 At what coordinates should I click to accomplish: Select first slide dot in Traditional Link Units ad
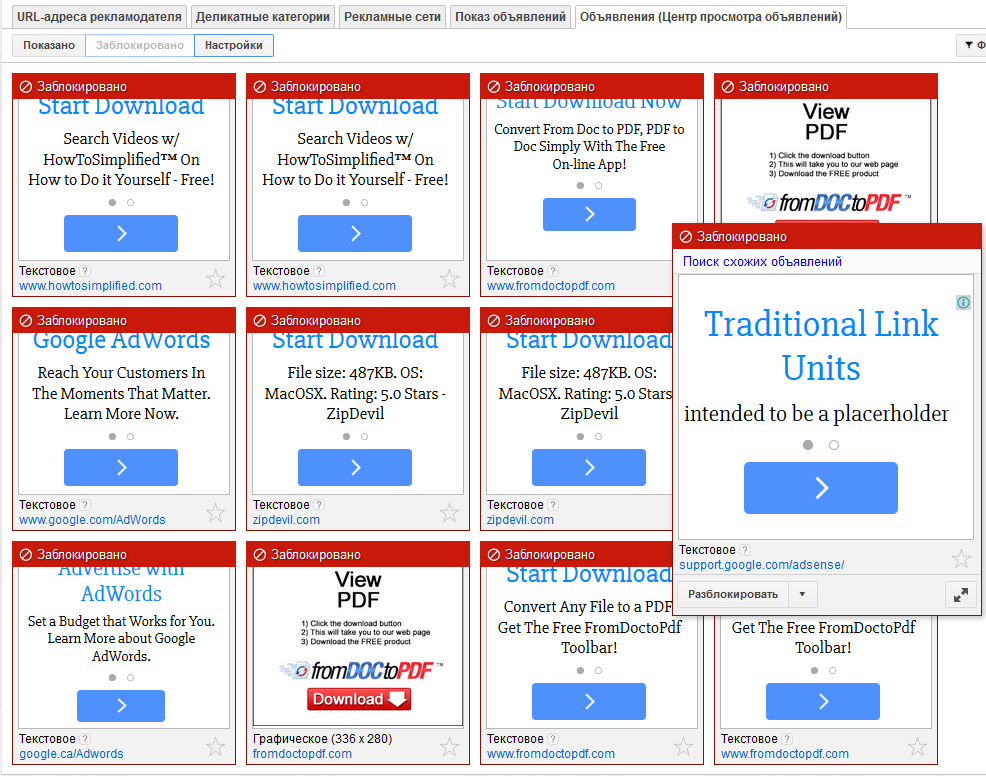coord(808,445)
